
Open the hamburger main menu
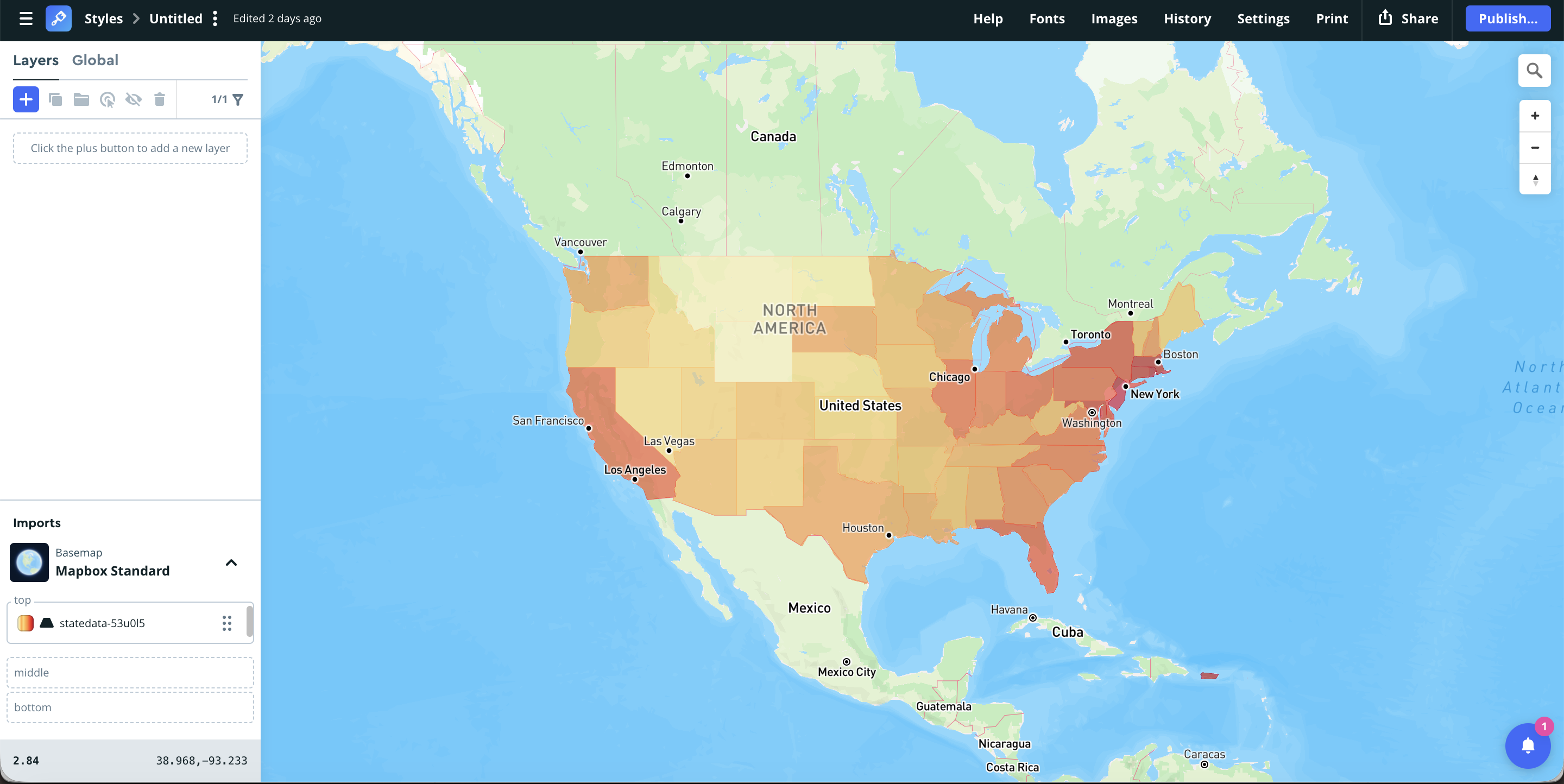pyautogui.click(x=26, y=19)
